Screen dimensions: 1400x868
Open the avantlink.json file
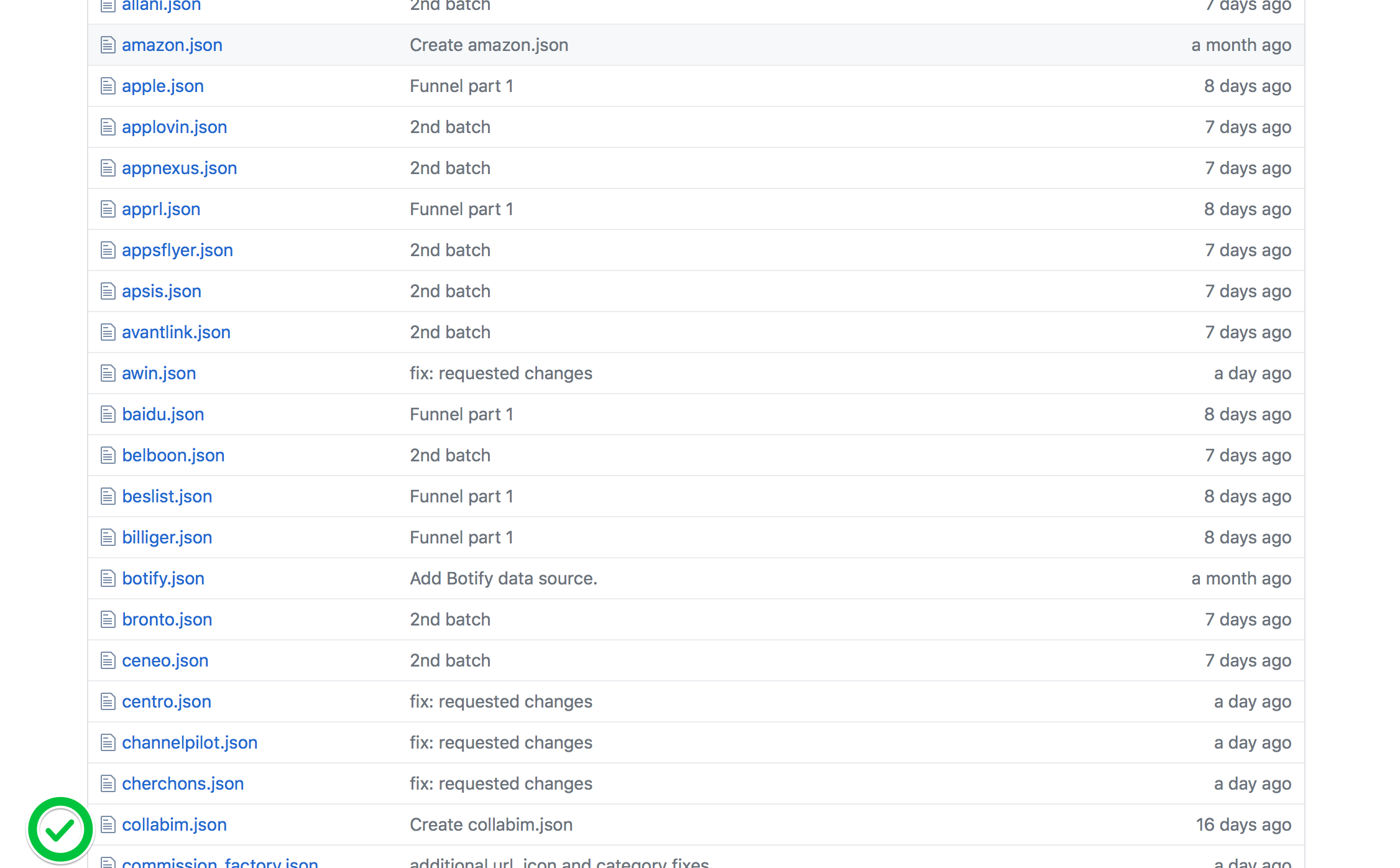pyautogui.click(x=176, y=332)
